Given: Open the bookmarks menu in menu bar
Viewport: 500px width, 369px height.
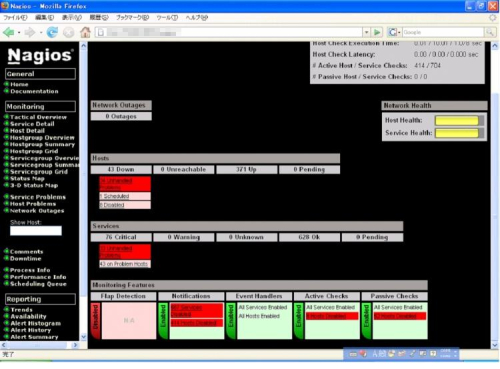Looking at the screenshot, I should point(132,17).
